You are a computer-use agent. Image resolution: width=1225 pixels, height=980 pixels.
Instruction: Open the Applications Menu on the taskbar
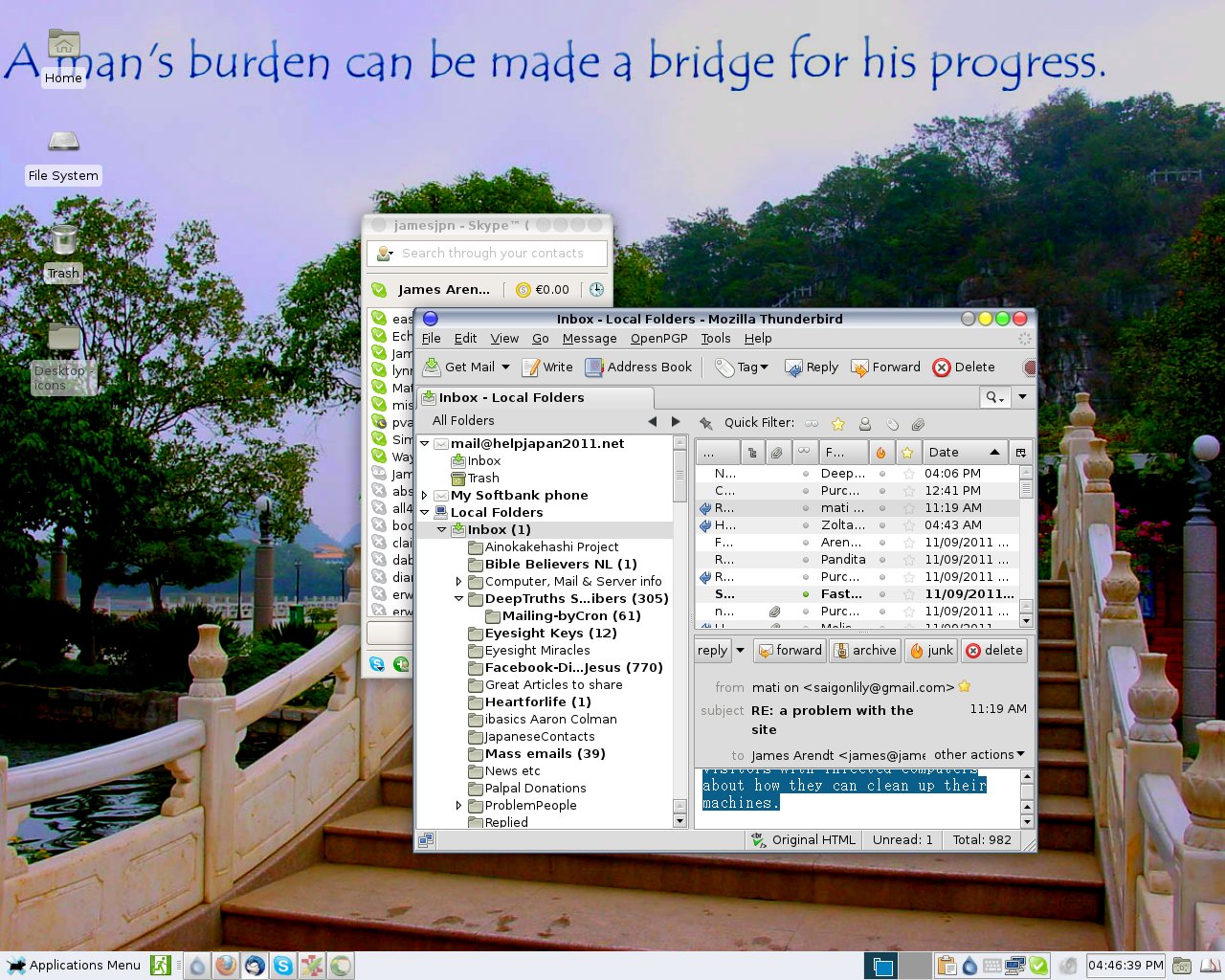point(74,966)
